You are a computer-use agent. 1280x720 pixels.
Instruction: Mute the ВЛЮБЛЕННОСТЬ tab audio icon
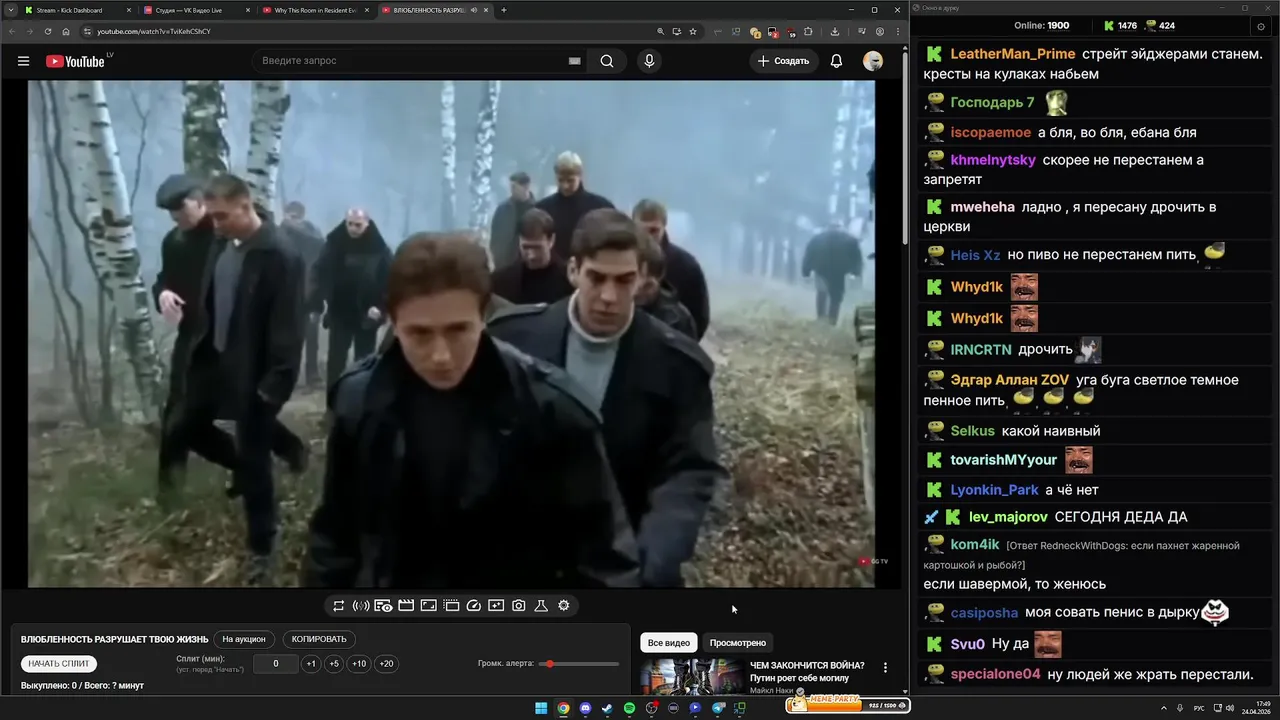[474, 10]
